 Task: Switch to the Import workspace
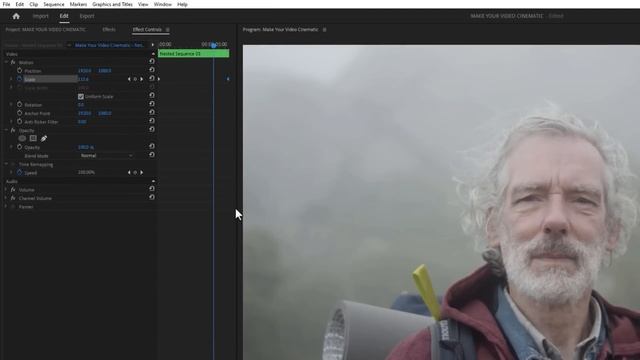(x=40, y=16)
